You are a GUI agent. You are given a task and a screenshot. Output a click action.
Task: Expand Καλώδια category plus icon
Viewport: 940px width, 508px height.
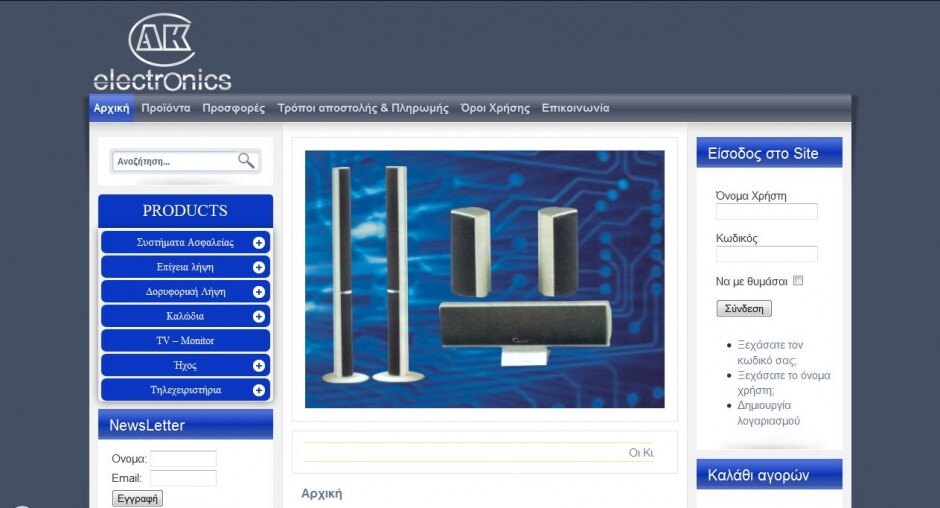pos(259,317)
